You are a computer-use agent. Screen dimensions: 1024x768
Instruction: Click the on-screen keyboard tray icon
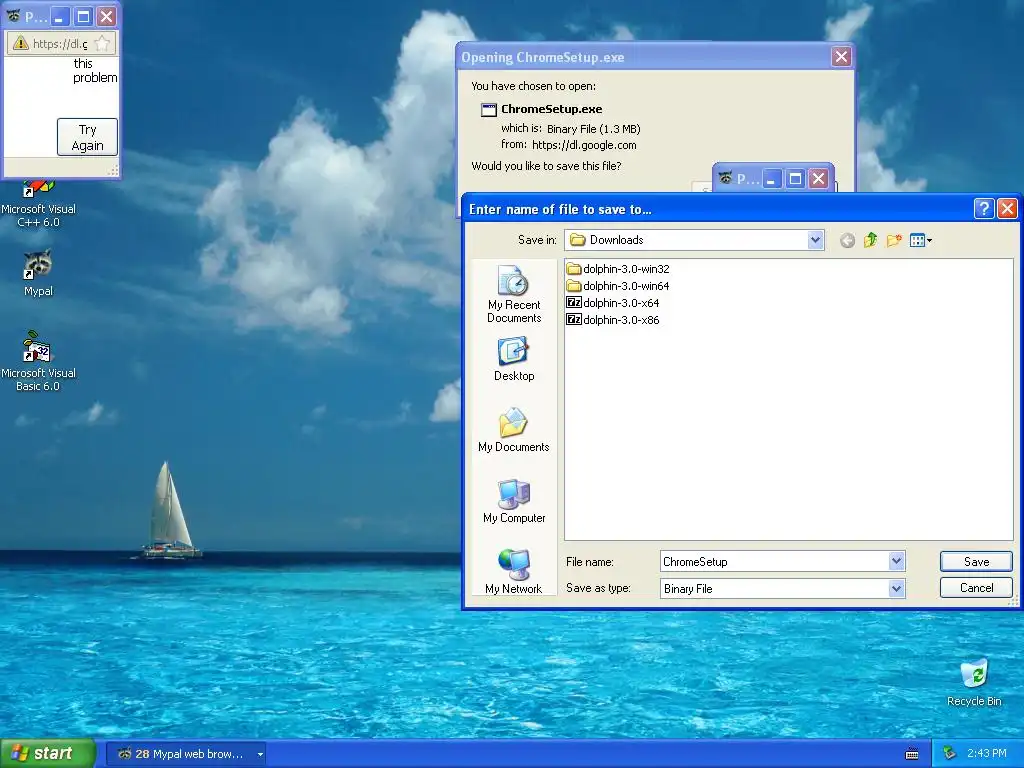click(x=912, y=754)
